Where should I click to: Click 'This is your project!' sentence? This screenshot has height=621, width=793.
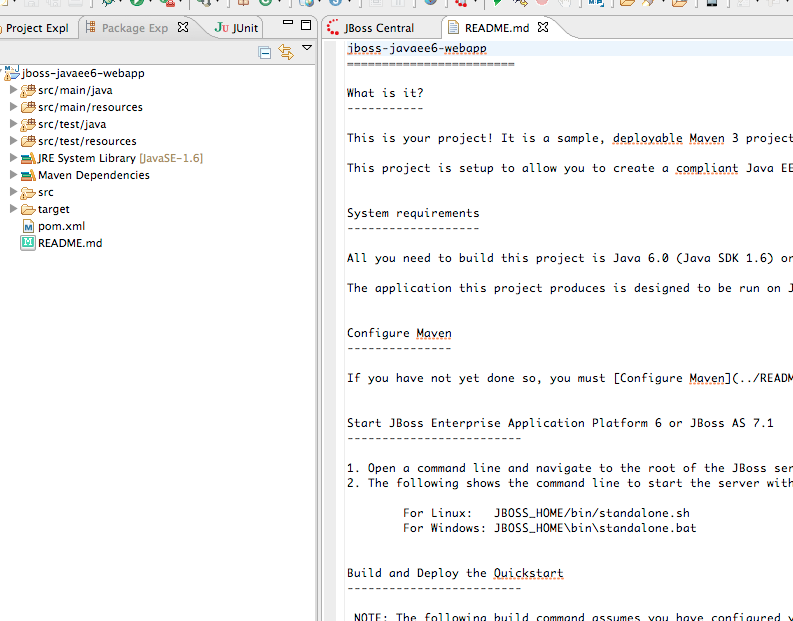pyautogui.click(x=570, y=138)
